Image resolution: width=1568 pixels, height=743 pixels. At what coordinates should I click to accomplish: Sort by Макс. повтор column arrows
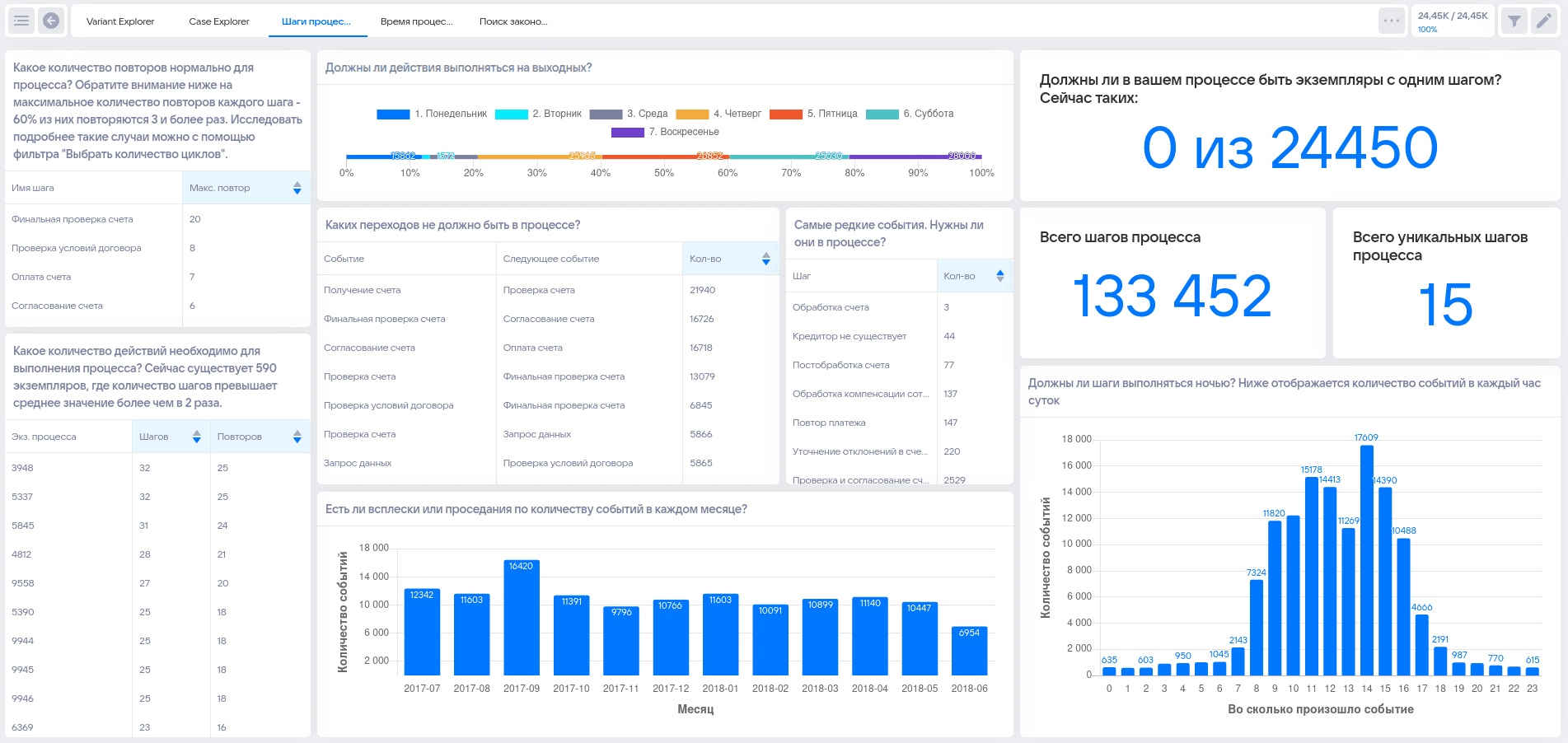tap(297, 189)
